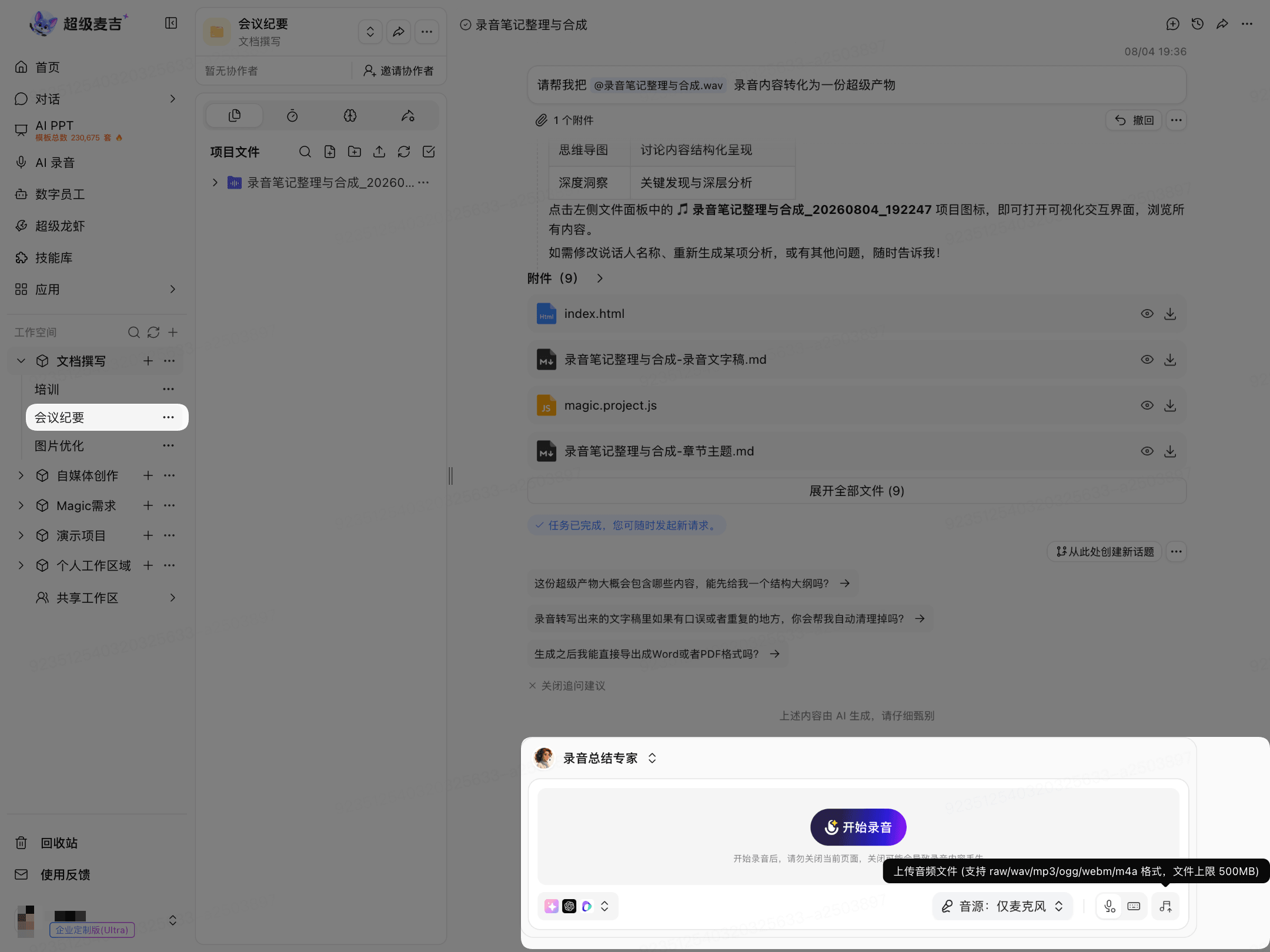Create a new file in 项目文件

(x=330, y=152)
